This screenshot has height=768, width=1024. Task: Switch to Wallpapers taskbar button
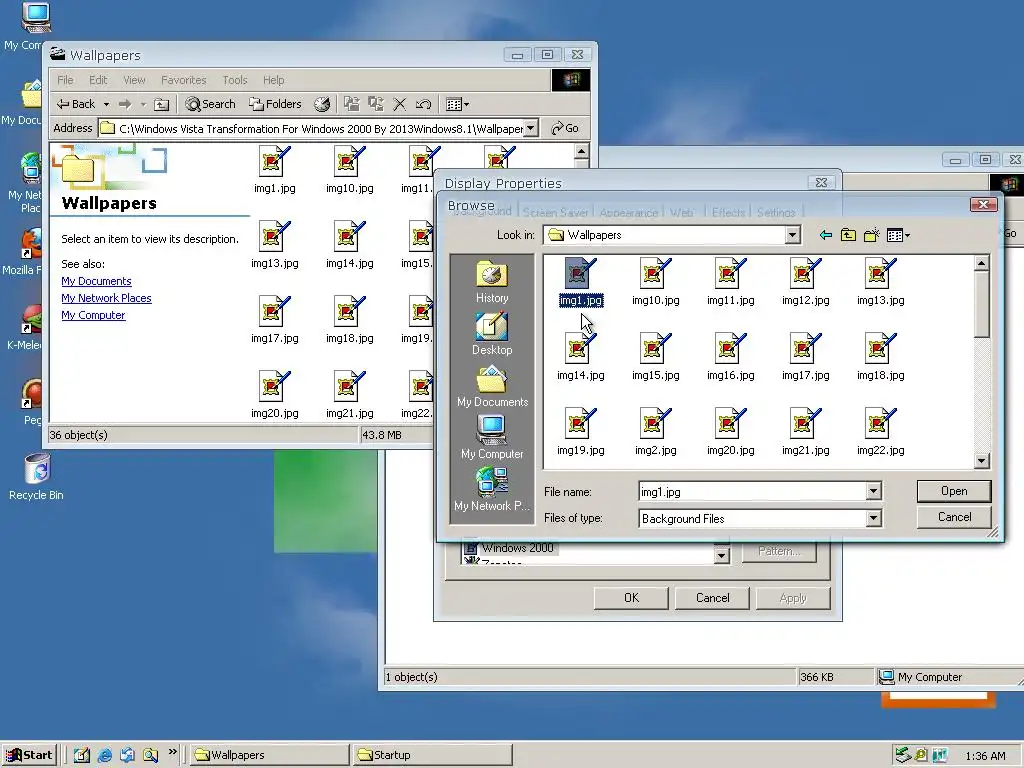(270, 755)
